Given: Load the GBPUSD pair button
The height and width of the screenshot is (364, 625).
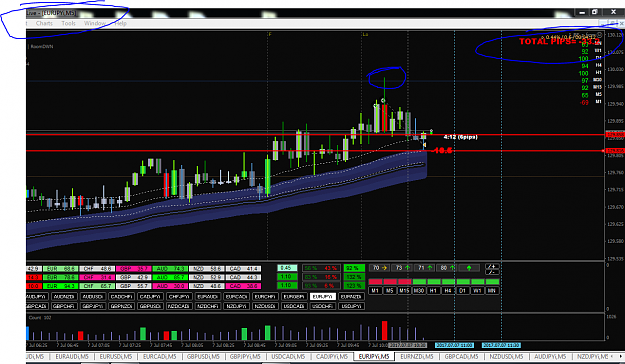Looking at the screenshot, I should (150, 306).
